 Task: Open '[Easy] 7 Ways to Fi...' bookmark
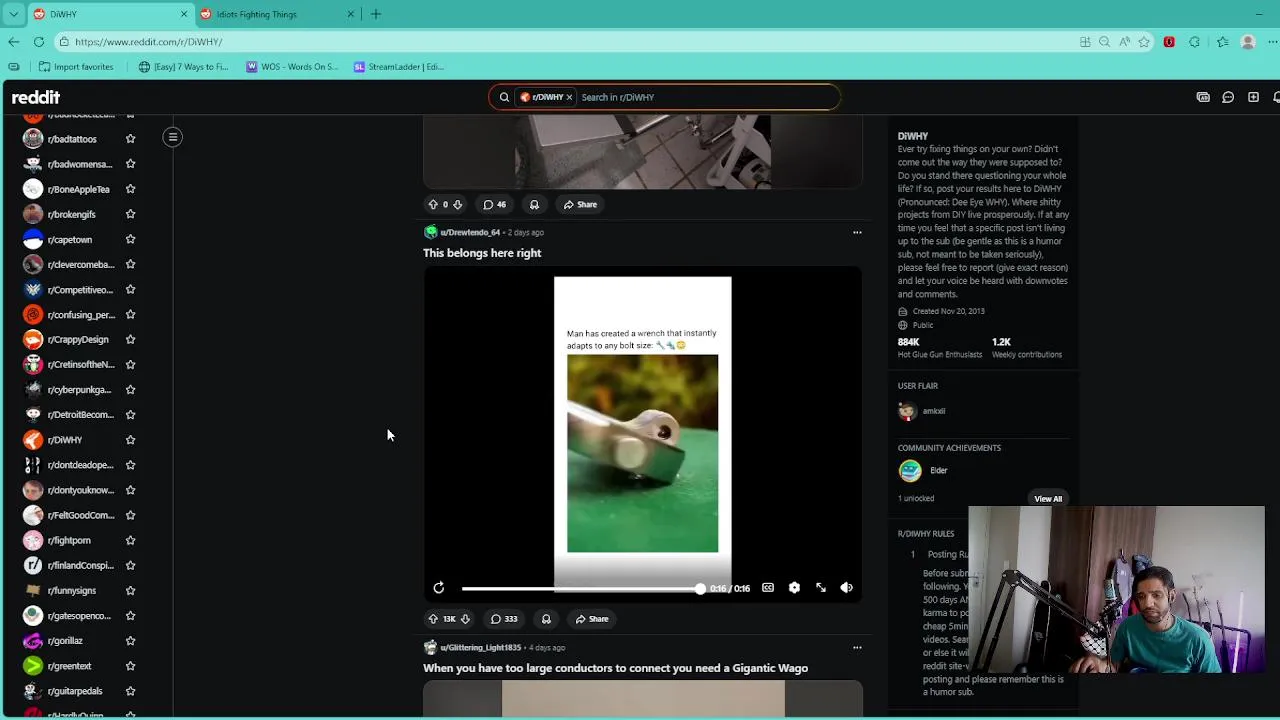point(183,67)
